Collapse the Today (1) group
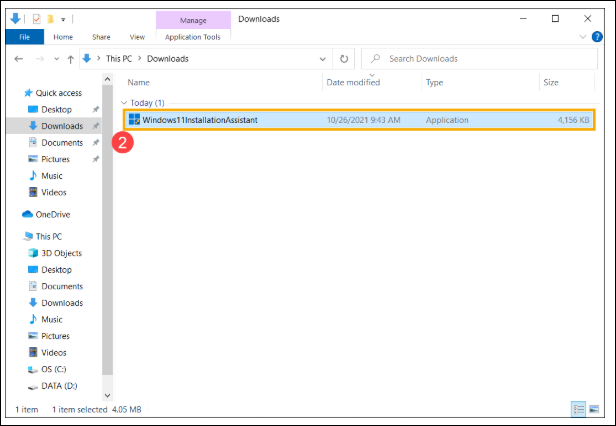Screen dimensions: 616x426 124,103
